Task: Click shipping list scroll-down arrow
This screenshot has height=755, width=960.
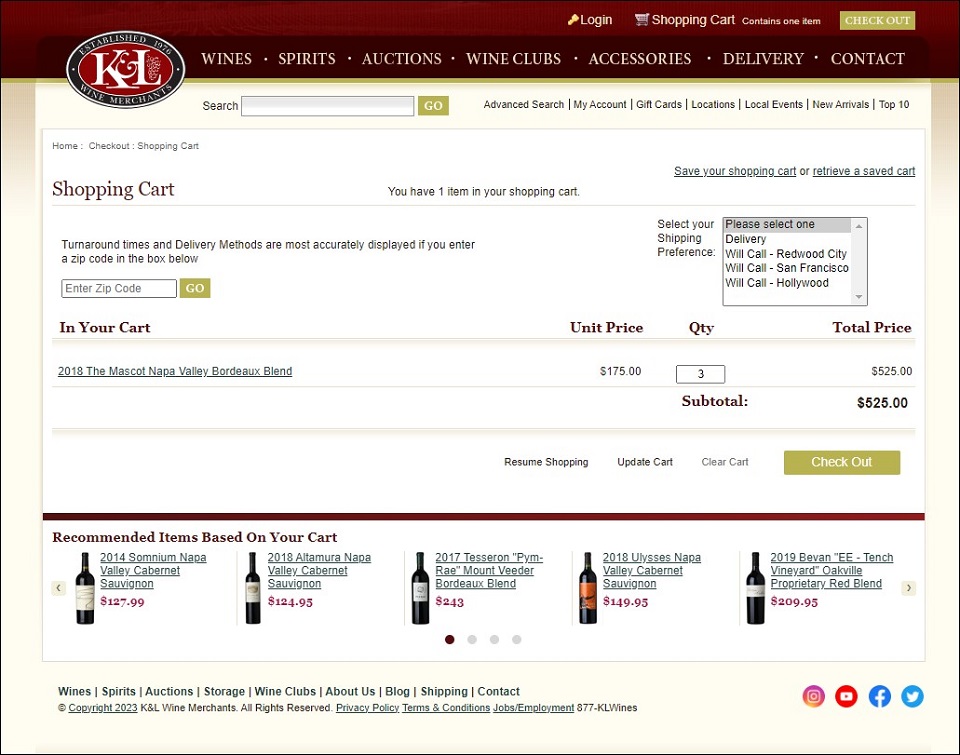Action: 859,297
